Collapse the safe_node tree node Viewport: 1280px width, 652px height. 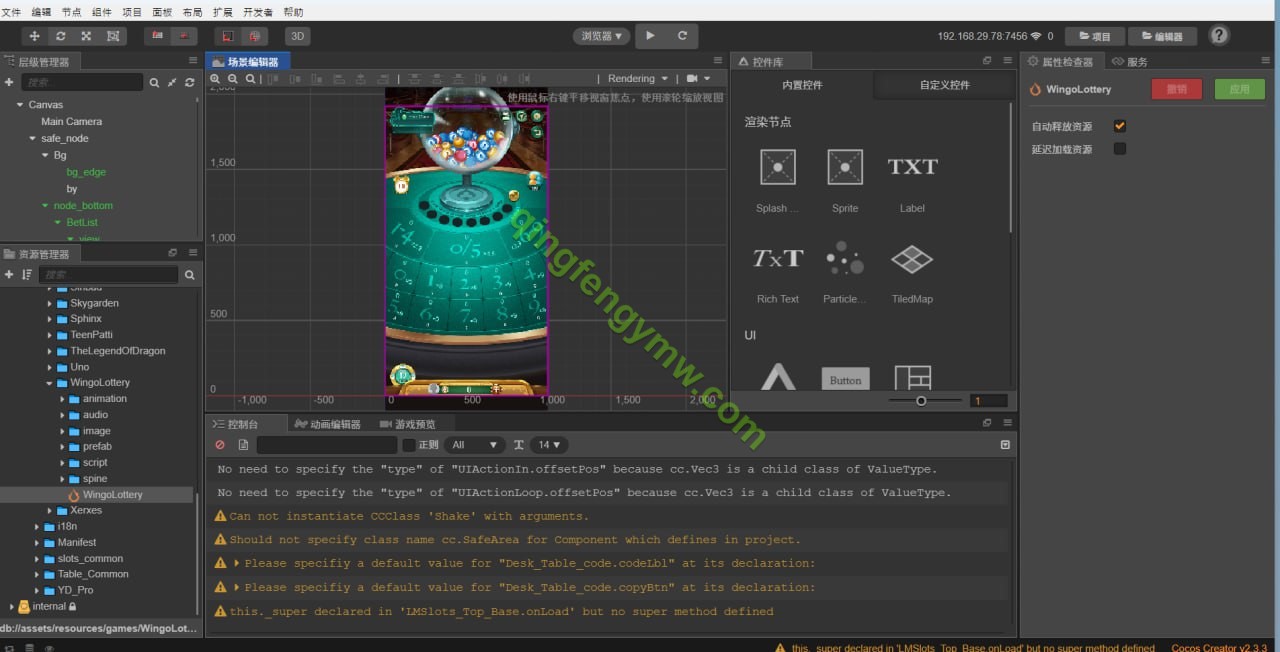(32, 138)
